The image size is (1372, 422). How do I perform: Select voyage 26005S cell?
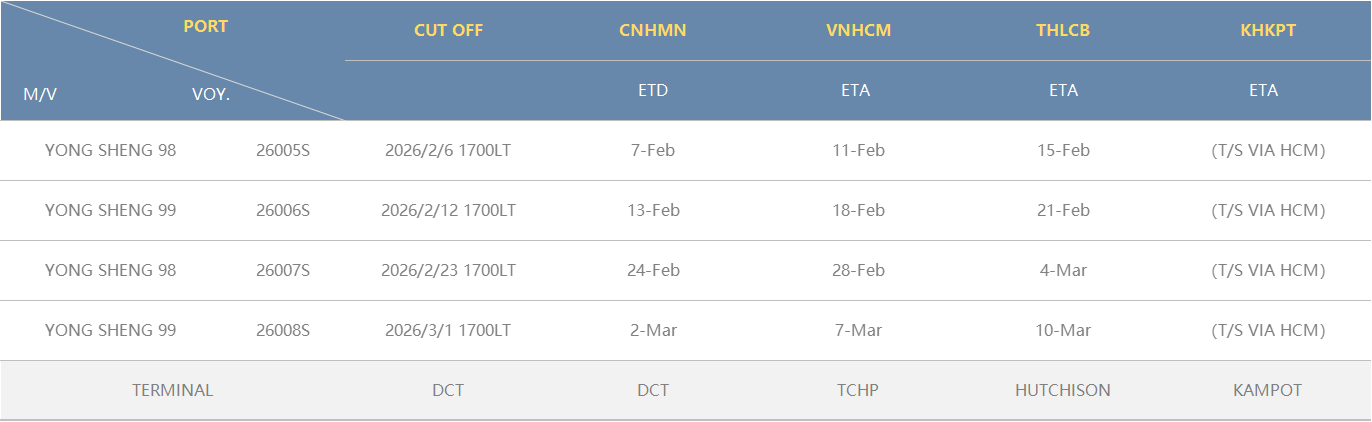pos(283,151)
